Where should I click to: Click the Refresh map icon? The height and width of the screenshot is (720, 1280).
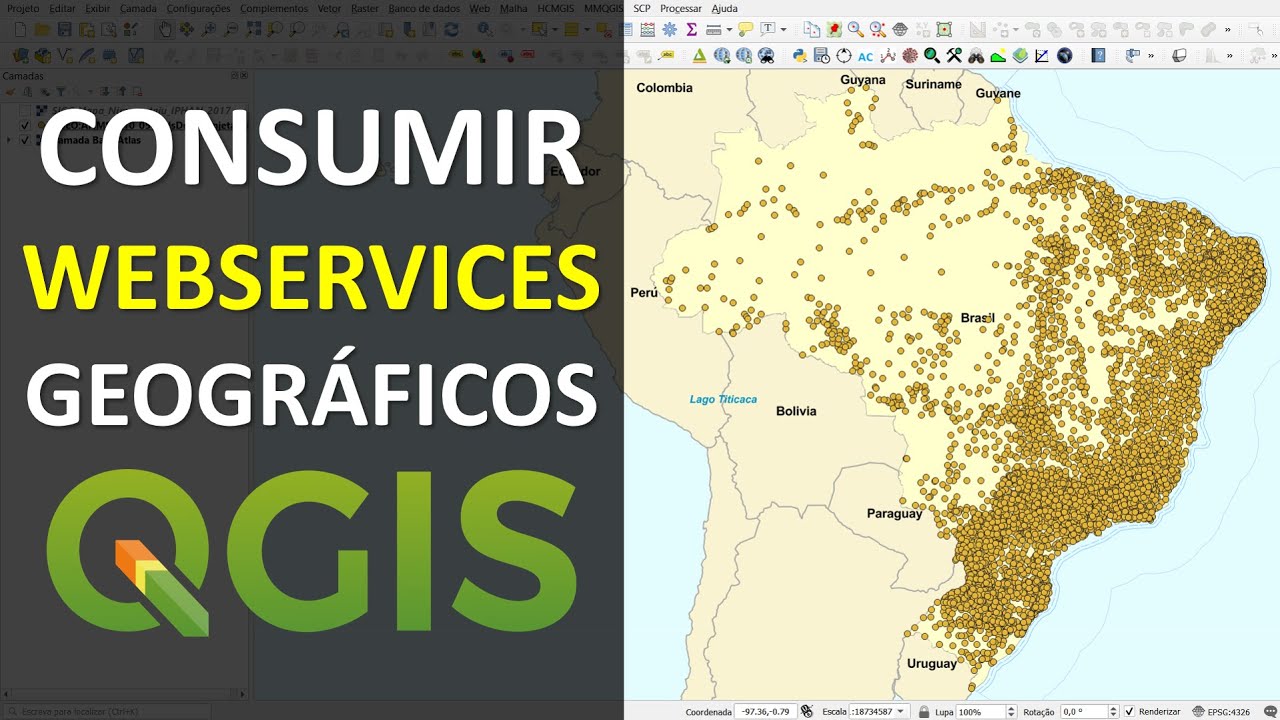(451, 30)
